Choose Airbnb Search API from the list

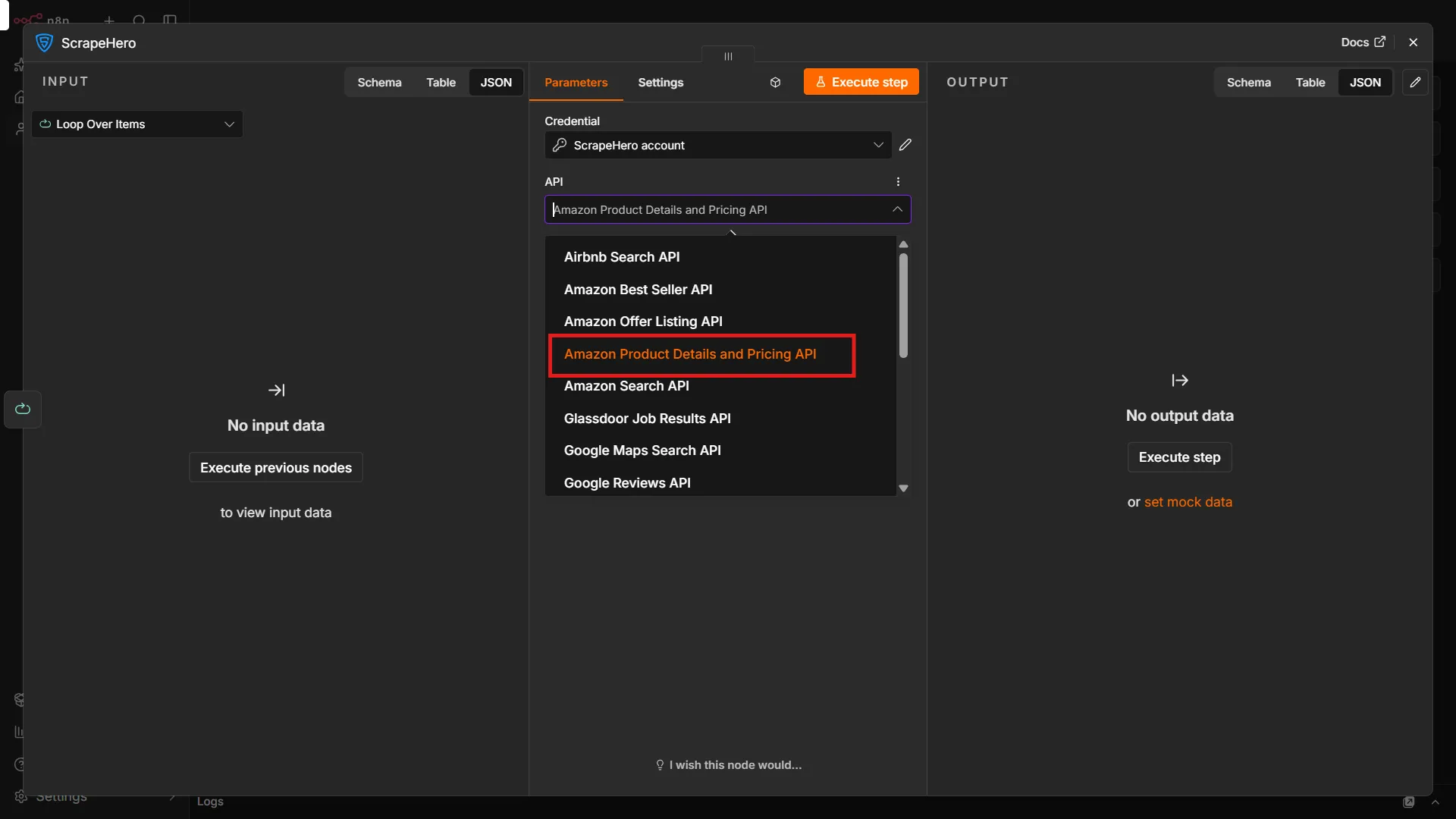click(720, 257)
